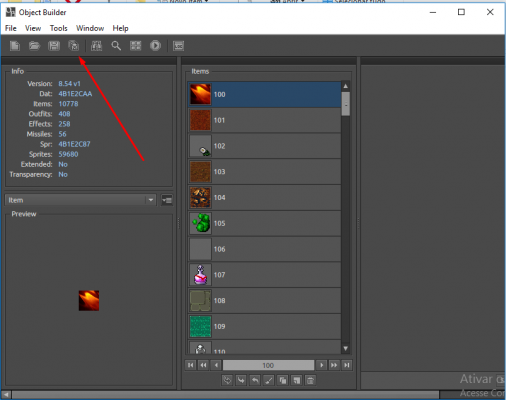Click the New project file toolbar icon
Image resolution: width=506 pixels, height=400 pixels.
pyautogui.click(x=15, y=46)
